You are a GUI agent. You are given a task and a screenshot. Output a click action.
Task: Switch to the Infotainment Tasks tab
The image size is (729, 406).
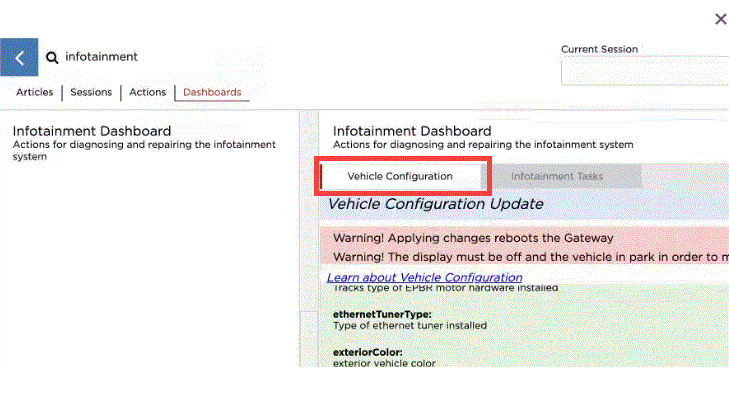(557, 176)
